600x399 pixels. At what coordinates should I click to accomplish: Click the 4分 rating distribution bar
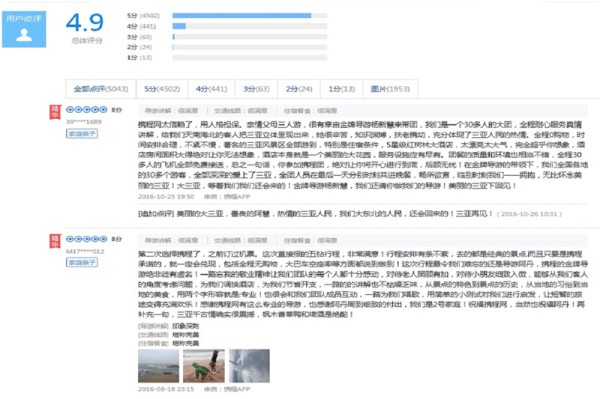(249, 26)
